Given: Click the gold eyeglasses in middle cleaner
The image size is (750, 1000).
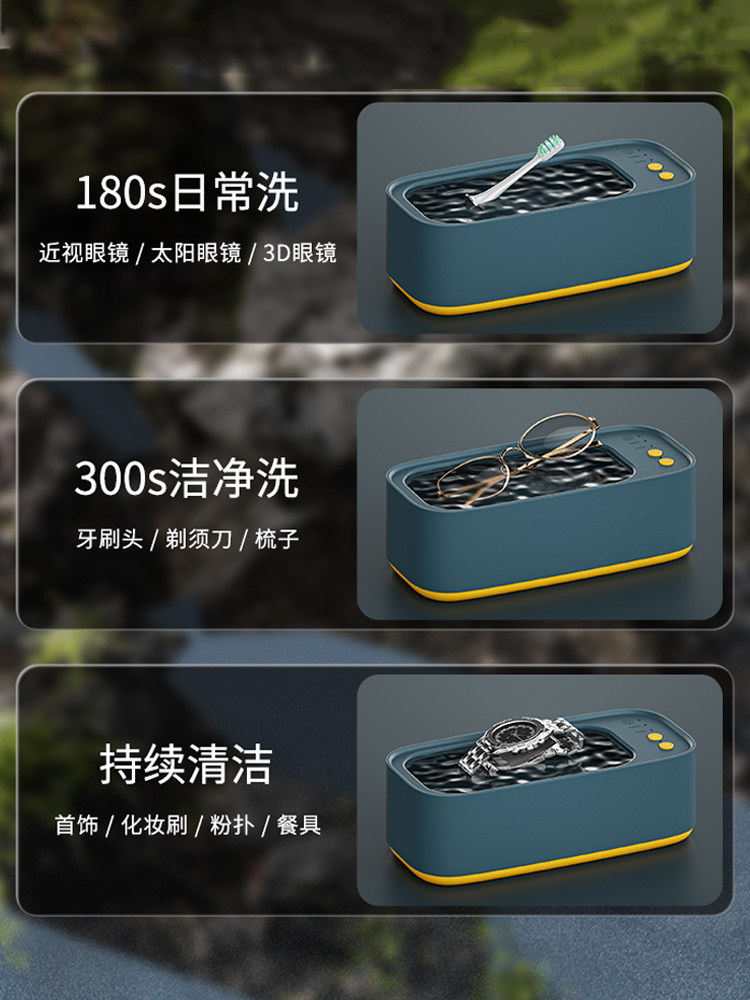Looking at the screenshot, I should (518, 457).
